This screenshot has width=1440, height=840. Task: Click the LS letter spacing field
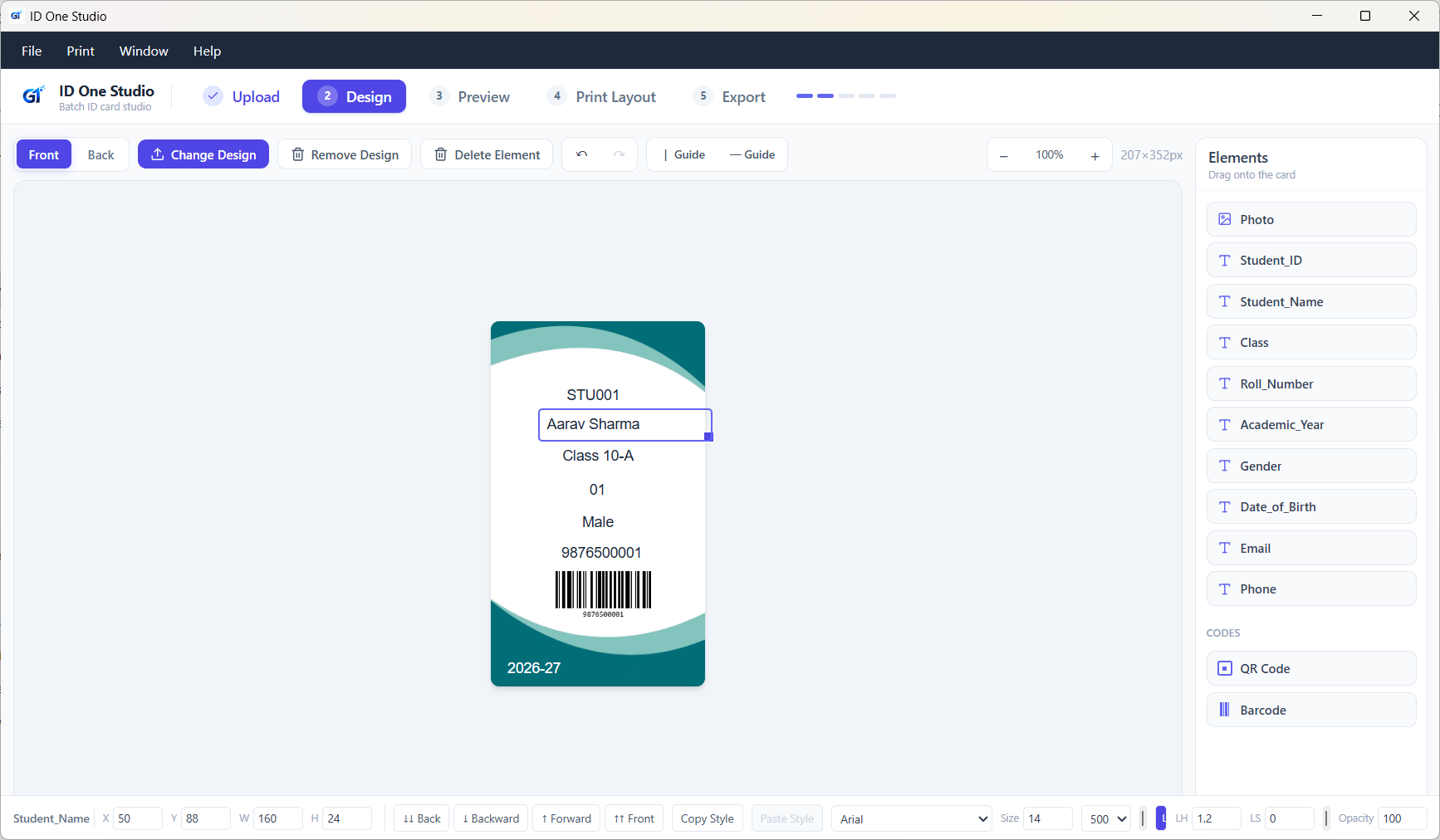[1290, 818]
